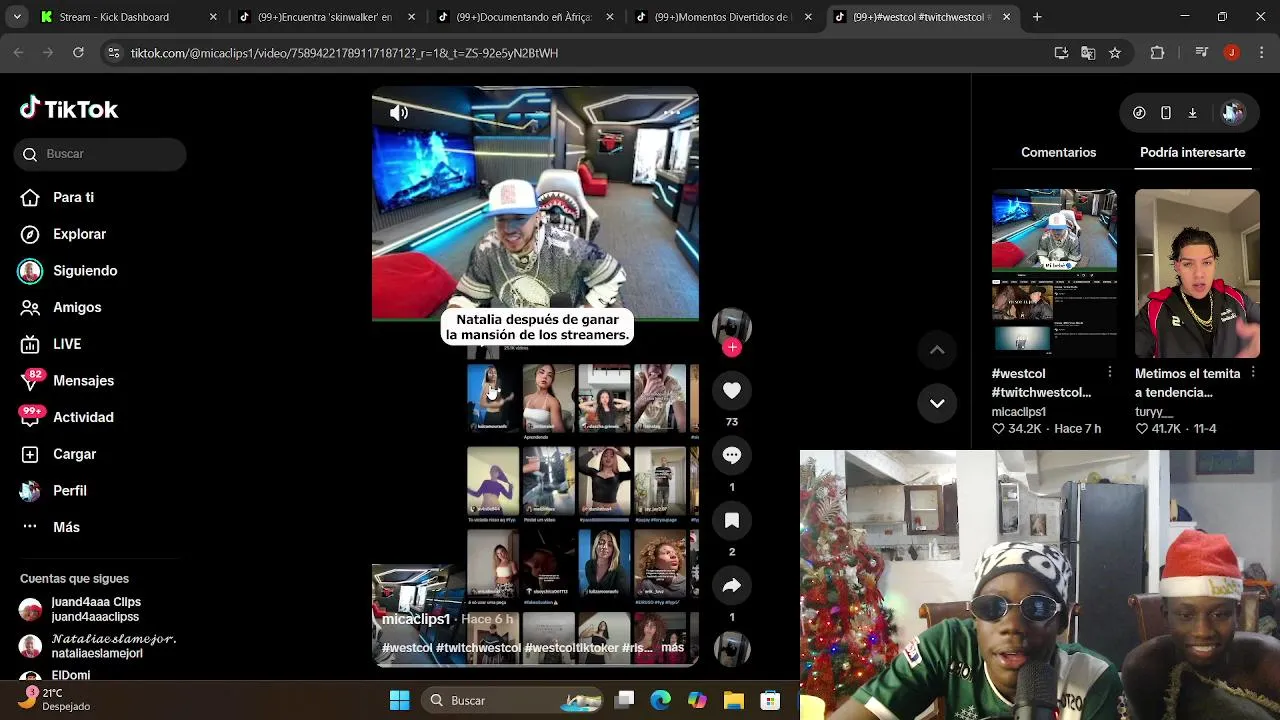Click the turyy__ author name under the recommendation
This screenshot has height=720, width=1280.
[1154, 411]
